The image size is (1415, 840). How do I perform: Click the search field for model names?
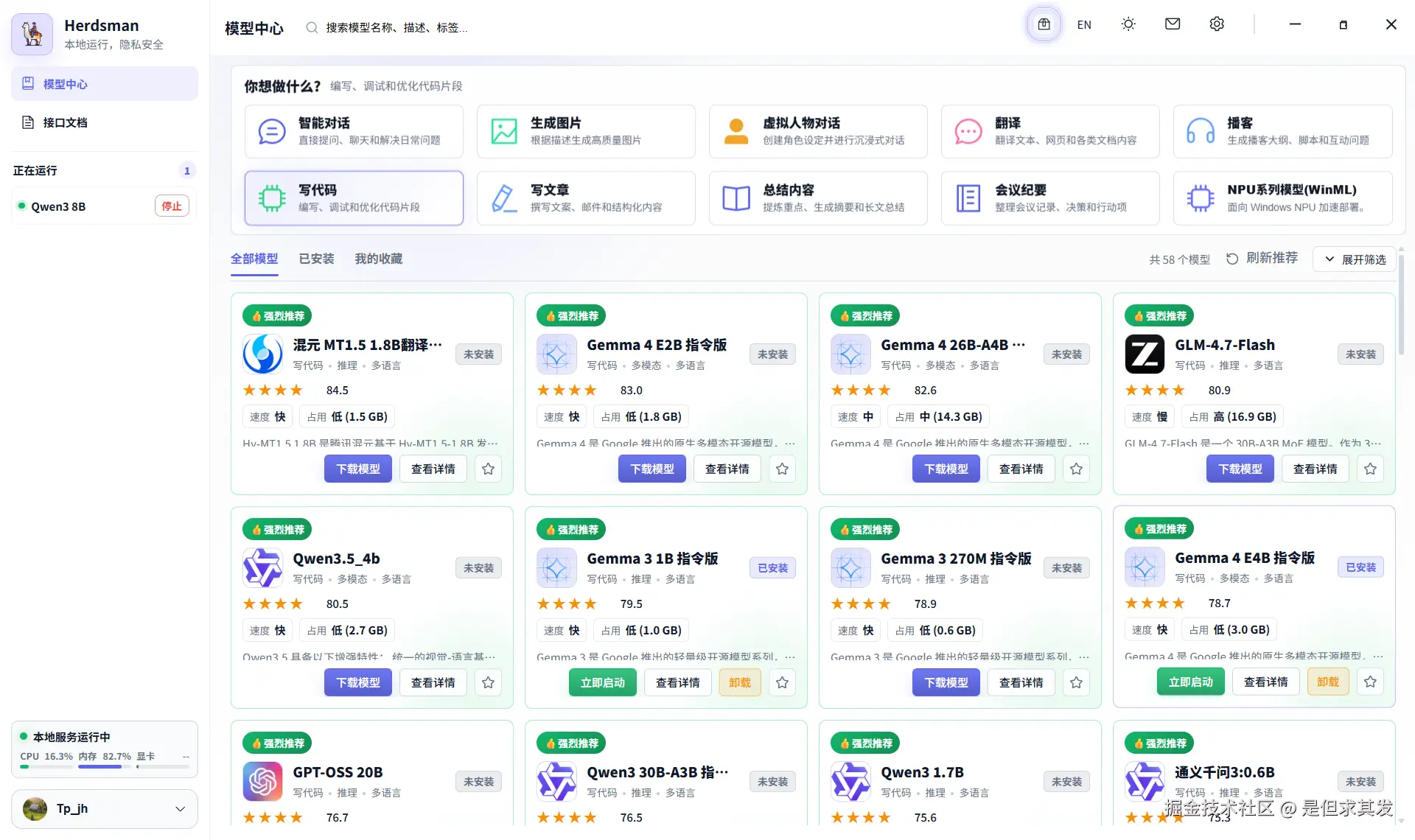point(396,27)
